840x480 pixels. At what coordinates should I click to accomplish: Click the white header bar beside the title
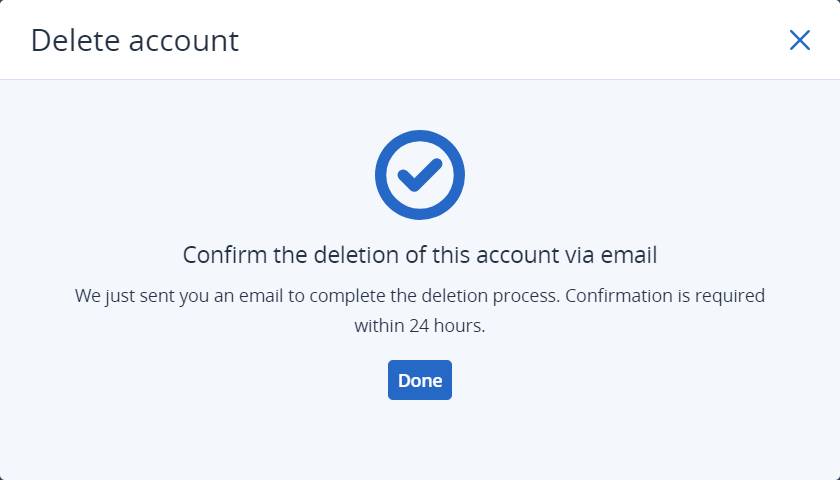(509, 40)
